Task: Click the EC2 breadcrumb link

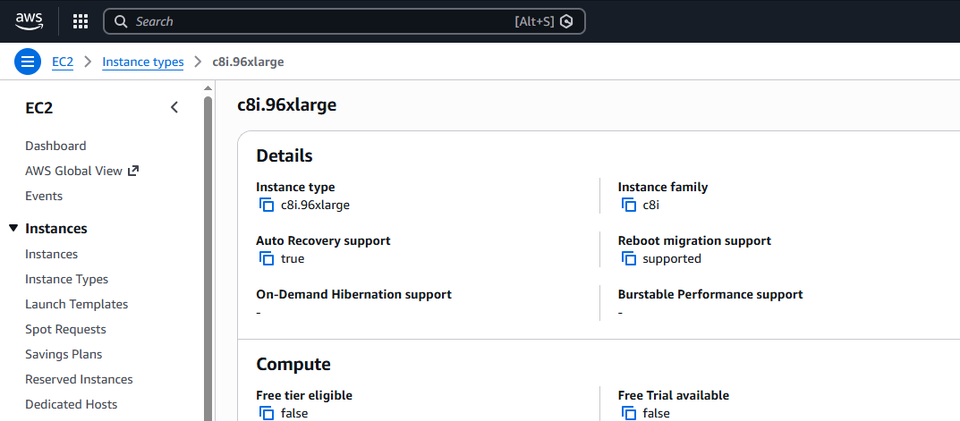Action: pyautogui.click(x=63, y=62)
